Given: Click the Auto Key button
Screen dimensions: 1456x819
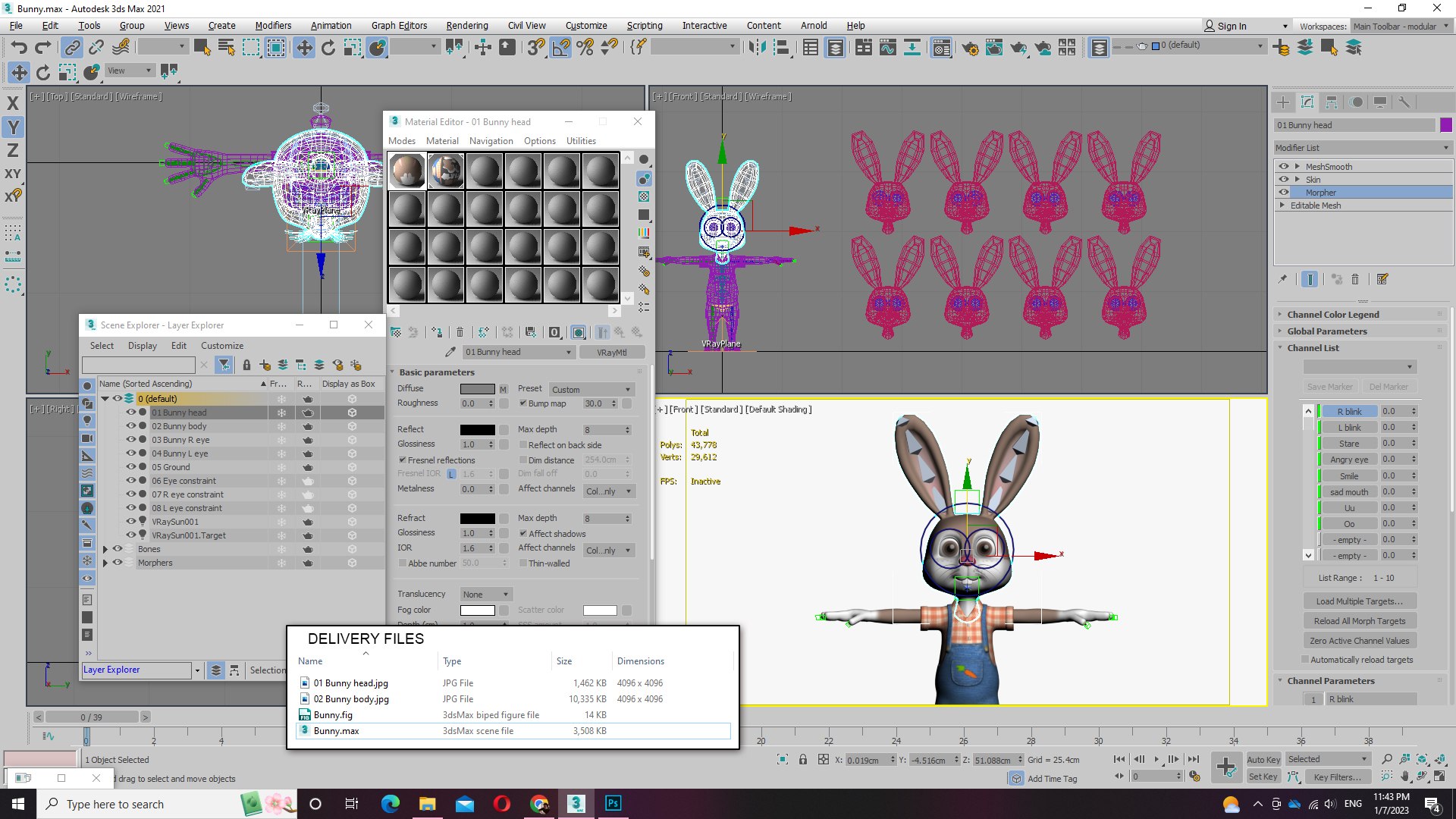Looking at the screenshot, I should pos(1263,759).
